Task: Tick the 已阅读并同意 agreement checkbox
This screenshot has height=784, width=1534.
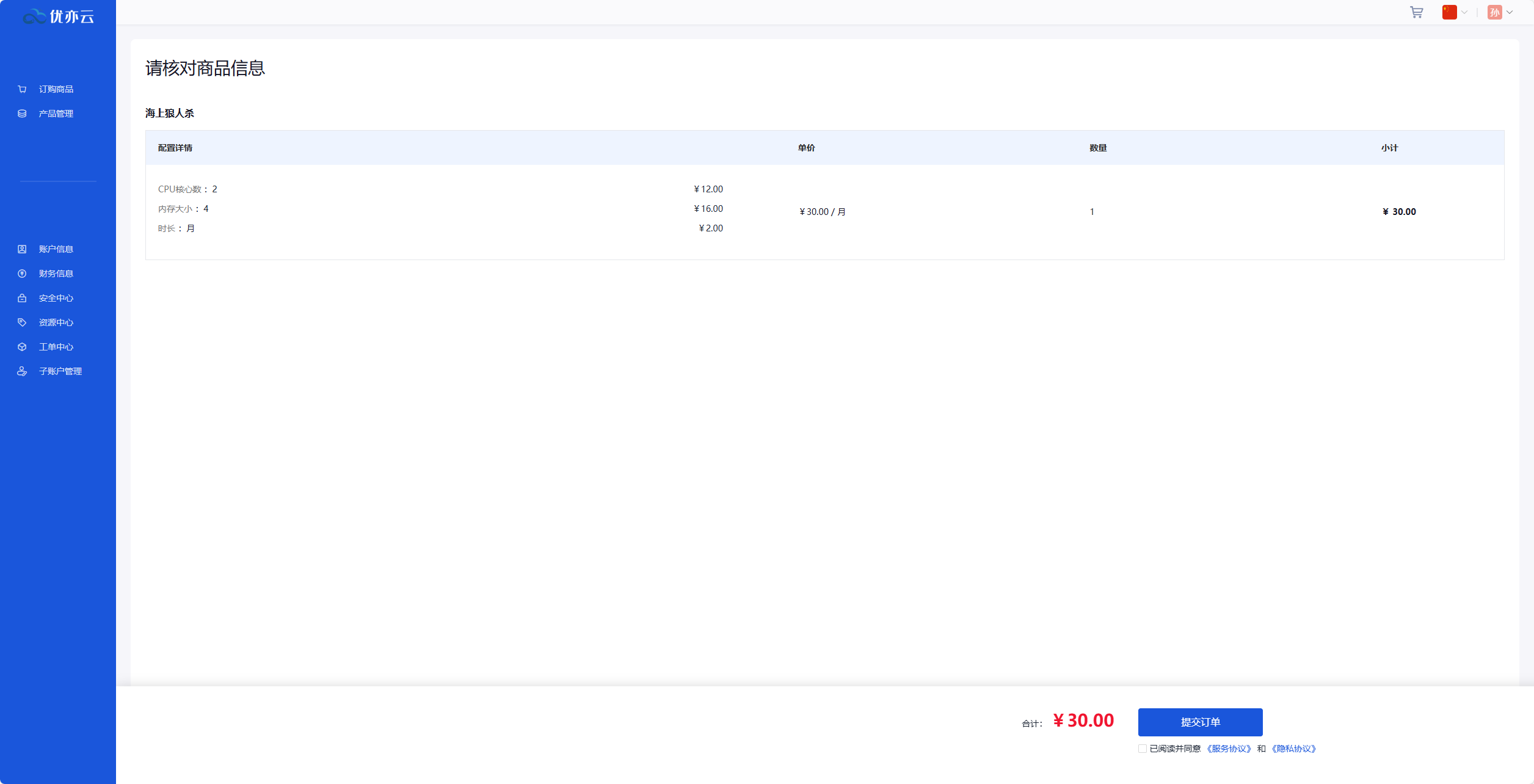Action: pos(1142,749)
